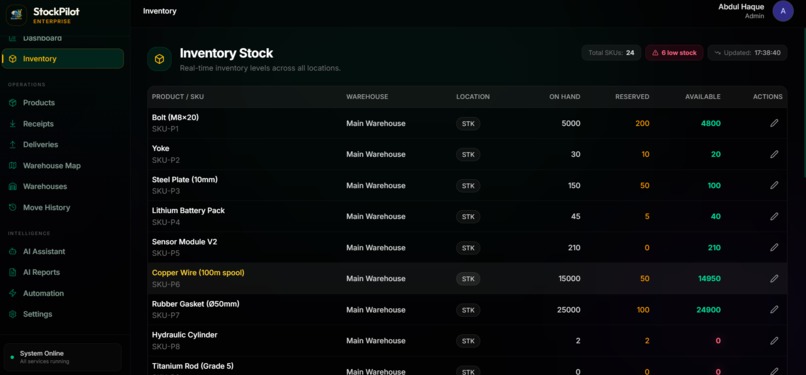Edit the Rubber Gasket row

(x=774, y=309)
